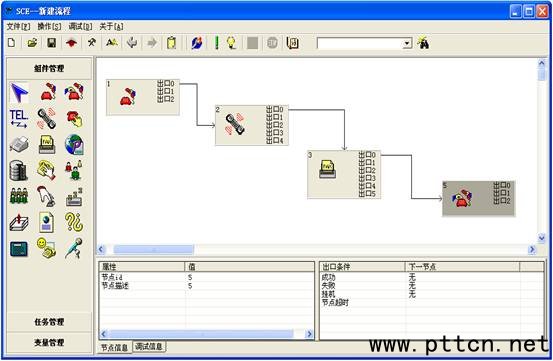The height and width of the screenshot is (361, 553).
Task: Select flow node 1 with the red phone
Action: click(x=143, y=97)
